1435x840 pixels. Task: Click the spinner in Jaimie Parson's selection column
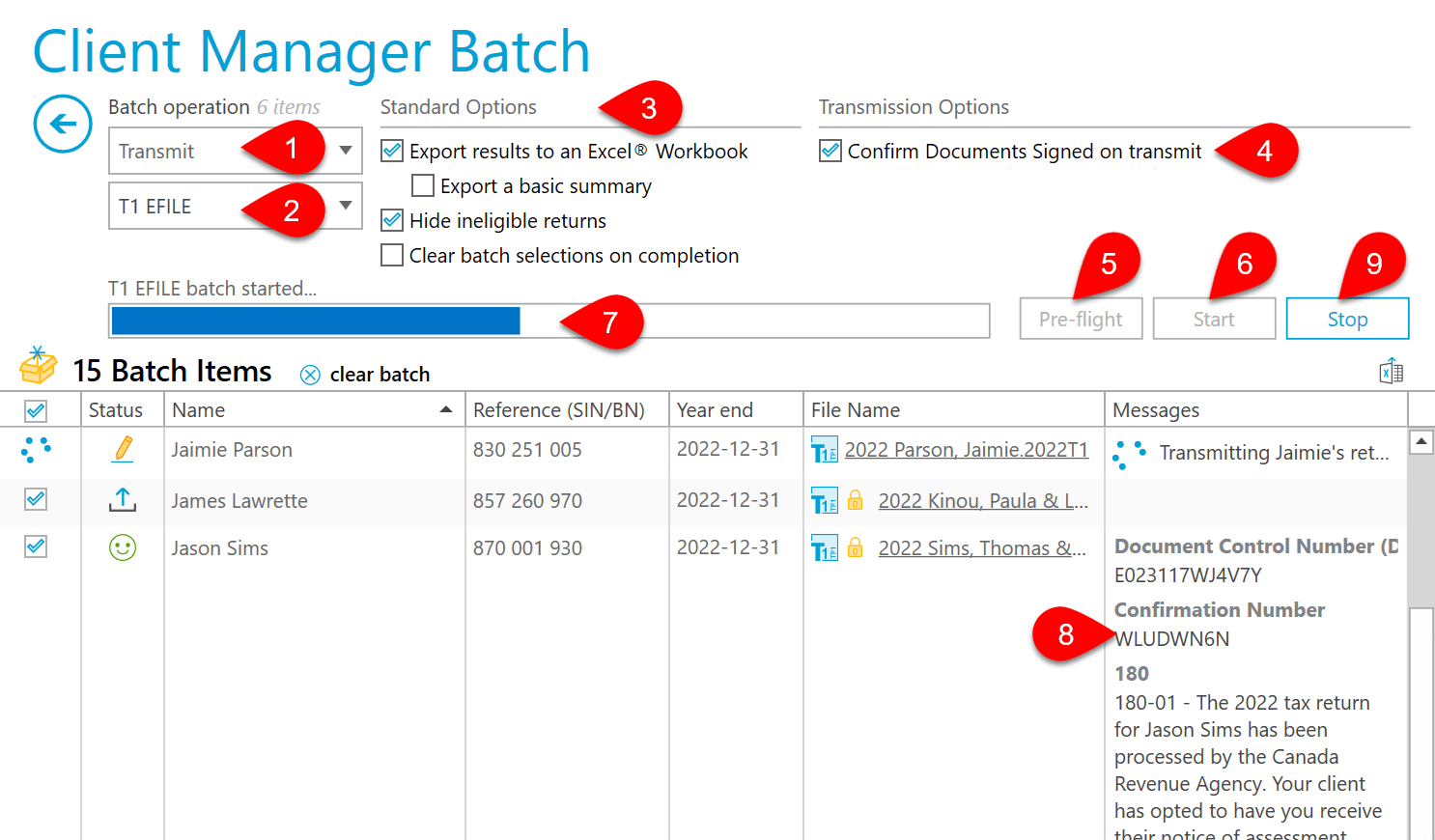pyautogui.click(x=36, y=450)
